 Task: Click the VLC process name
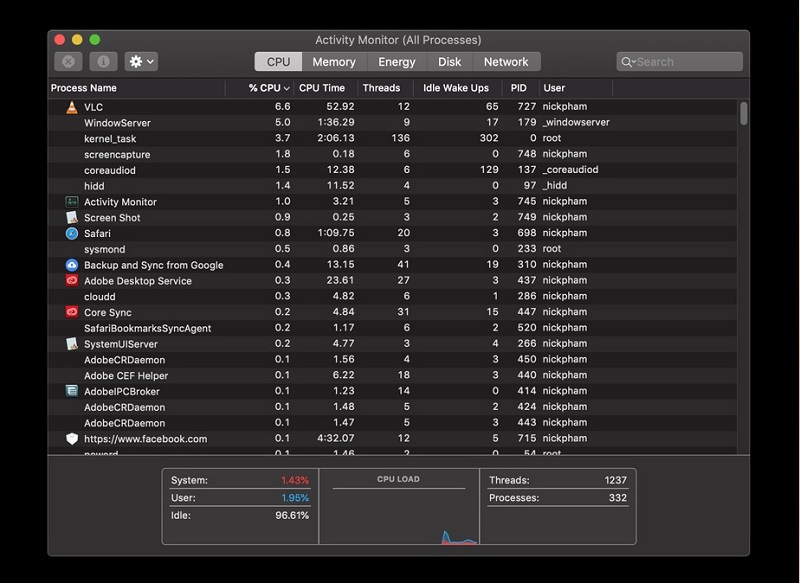coord(93,107)
